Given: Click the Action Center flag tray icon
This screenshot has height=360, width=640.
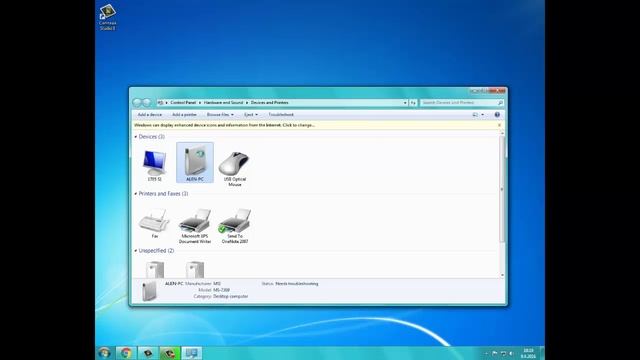Looking at the screenshot, I should pyautogui.click(x=495, y=353).
